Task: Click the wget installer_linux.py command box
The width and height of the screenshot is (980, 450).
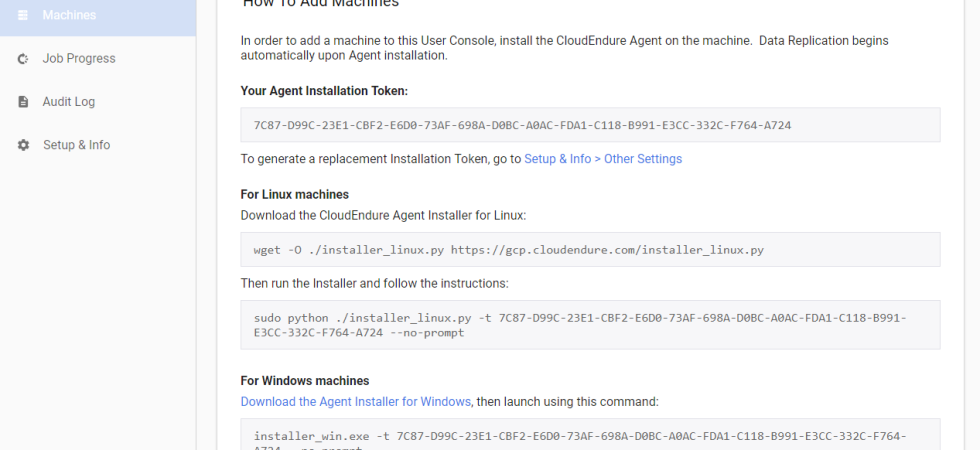Action: [x=590, y=250]
